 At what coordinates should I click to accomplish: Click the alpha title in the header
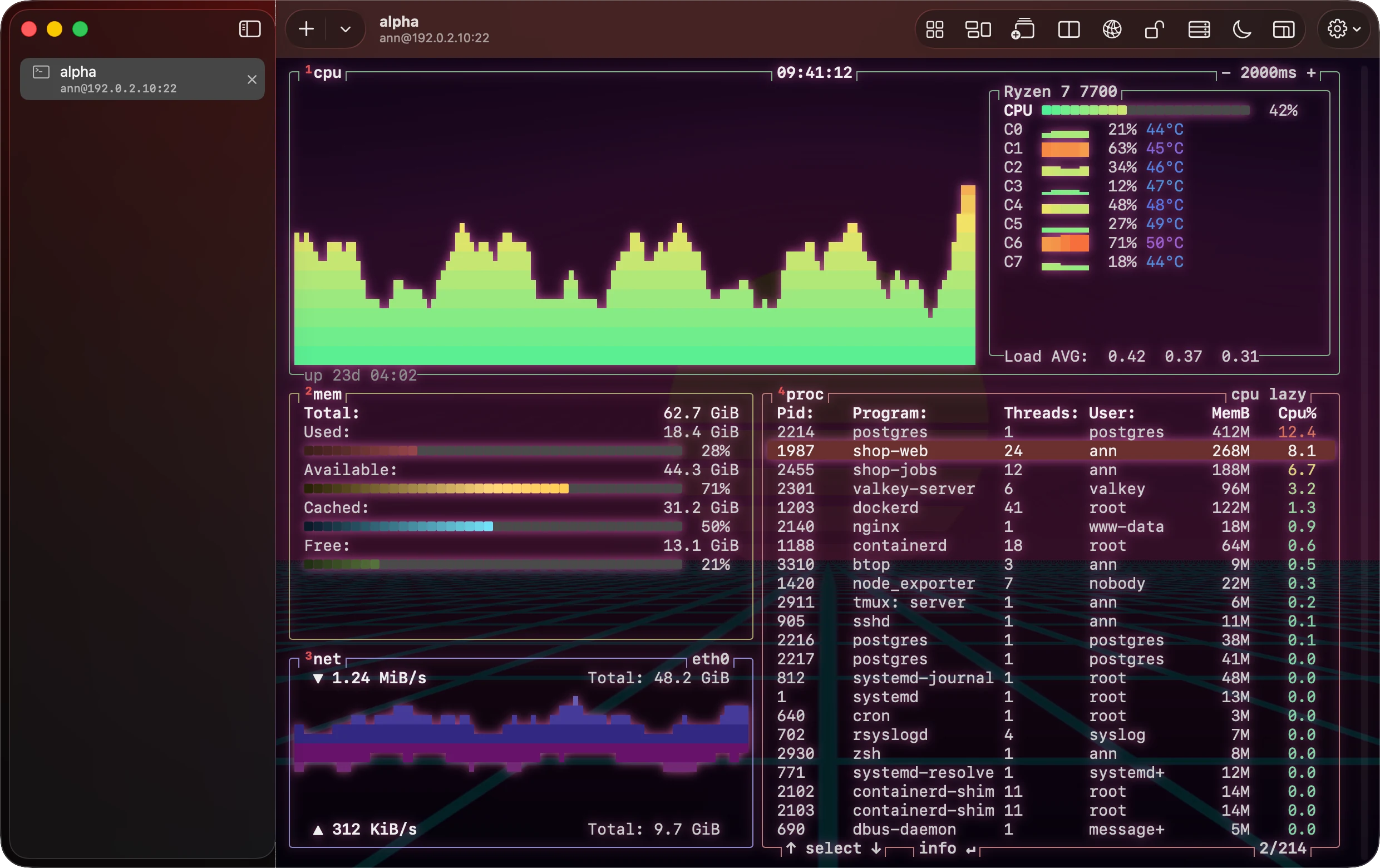[399, 22]
